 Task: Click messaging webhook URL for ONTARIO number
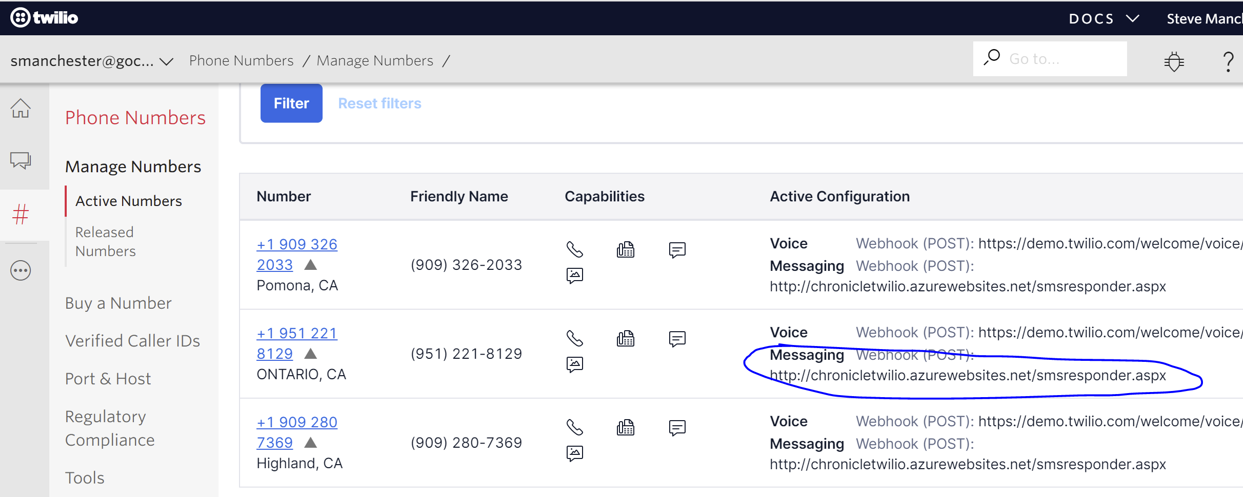(x=968, y=375)
